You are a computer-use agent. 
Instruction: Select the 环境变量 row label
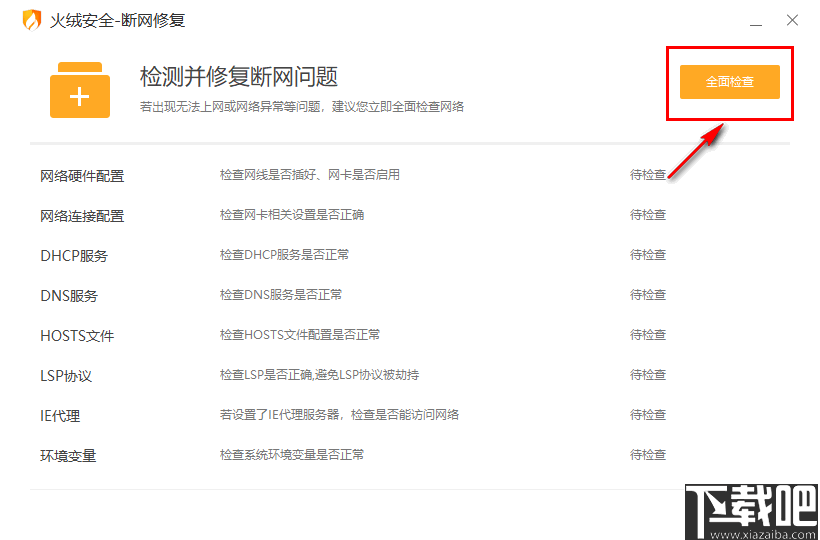tap(68, 456)
